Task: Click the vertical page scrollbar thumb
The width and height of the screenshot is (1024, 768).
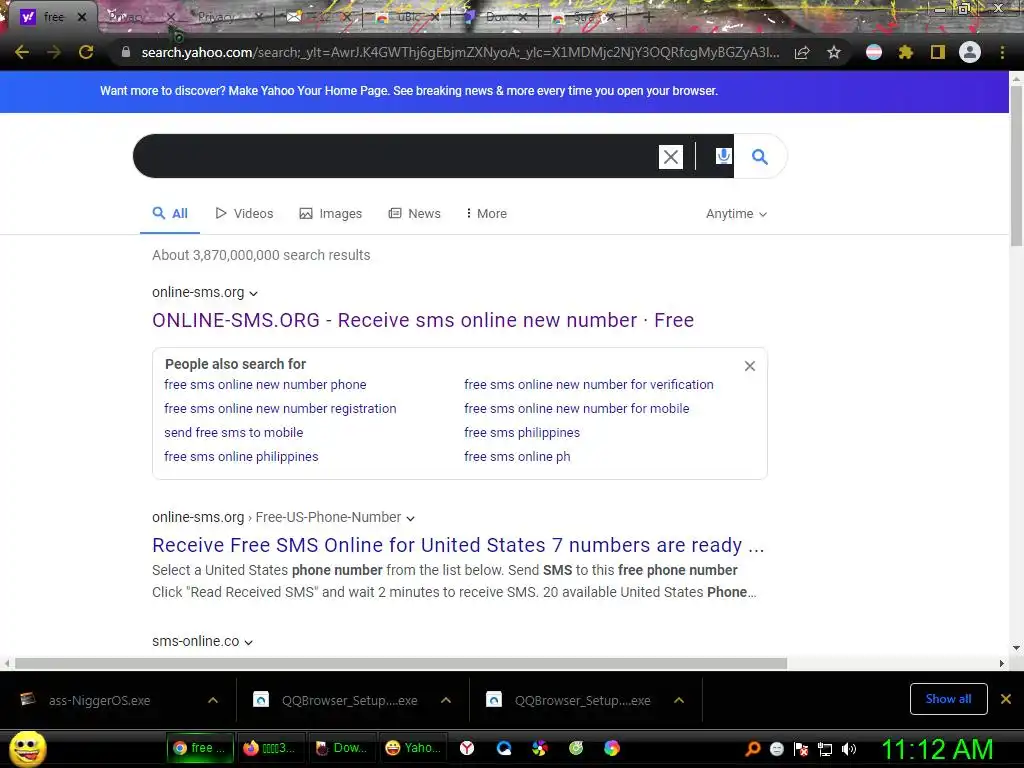Action: (x=1016, y=166)
